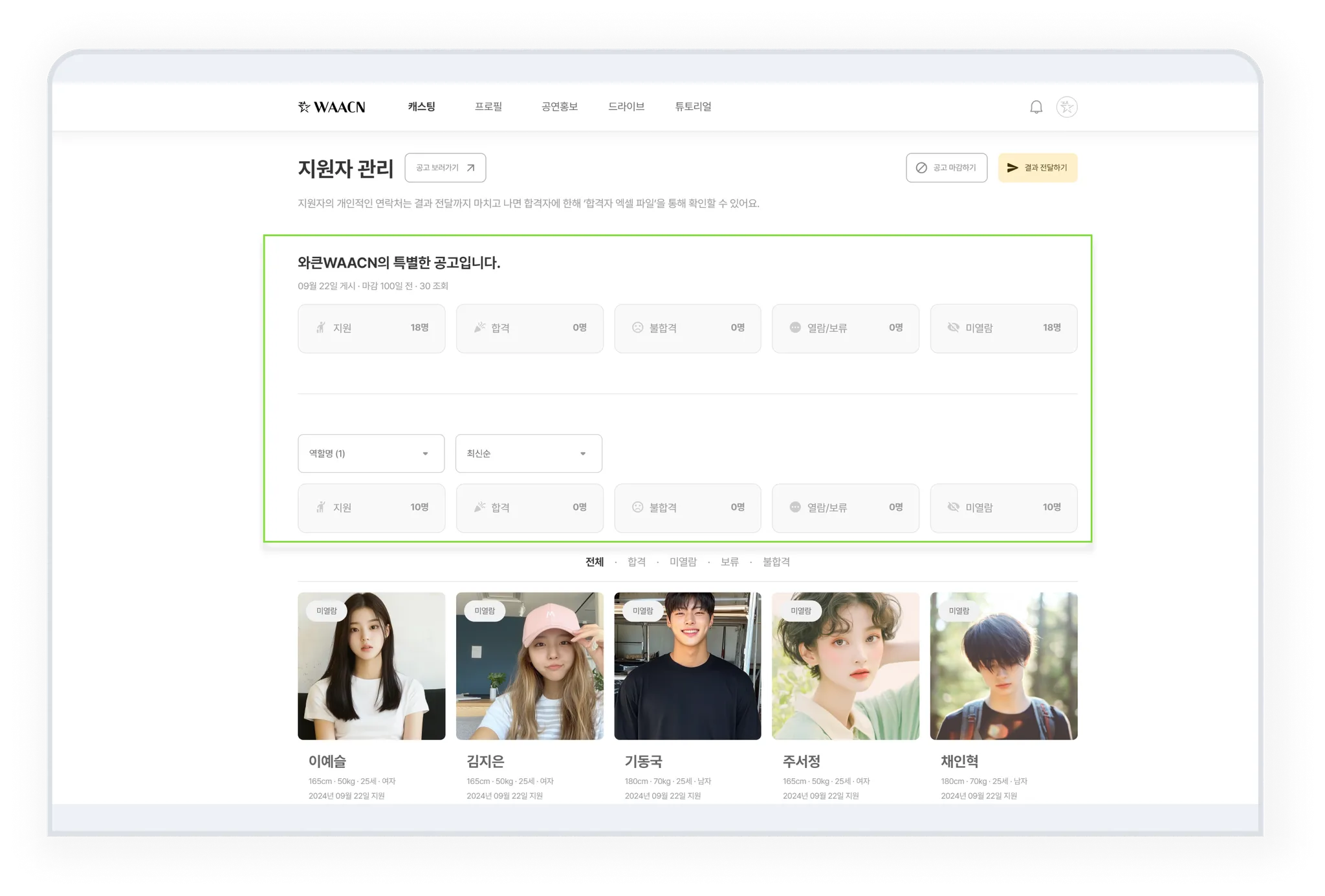Go to the 프로필 menu

488,107
